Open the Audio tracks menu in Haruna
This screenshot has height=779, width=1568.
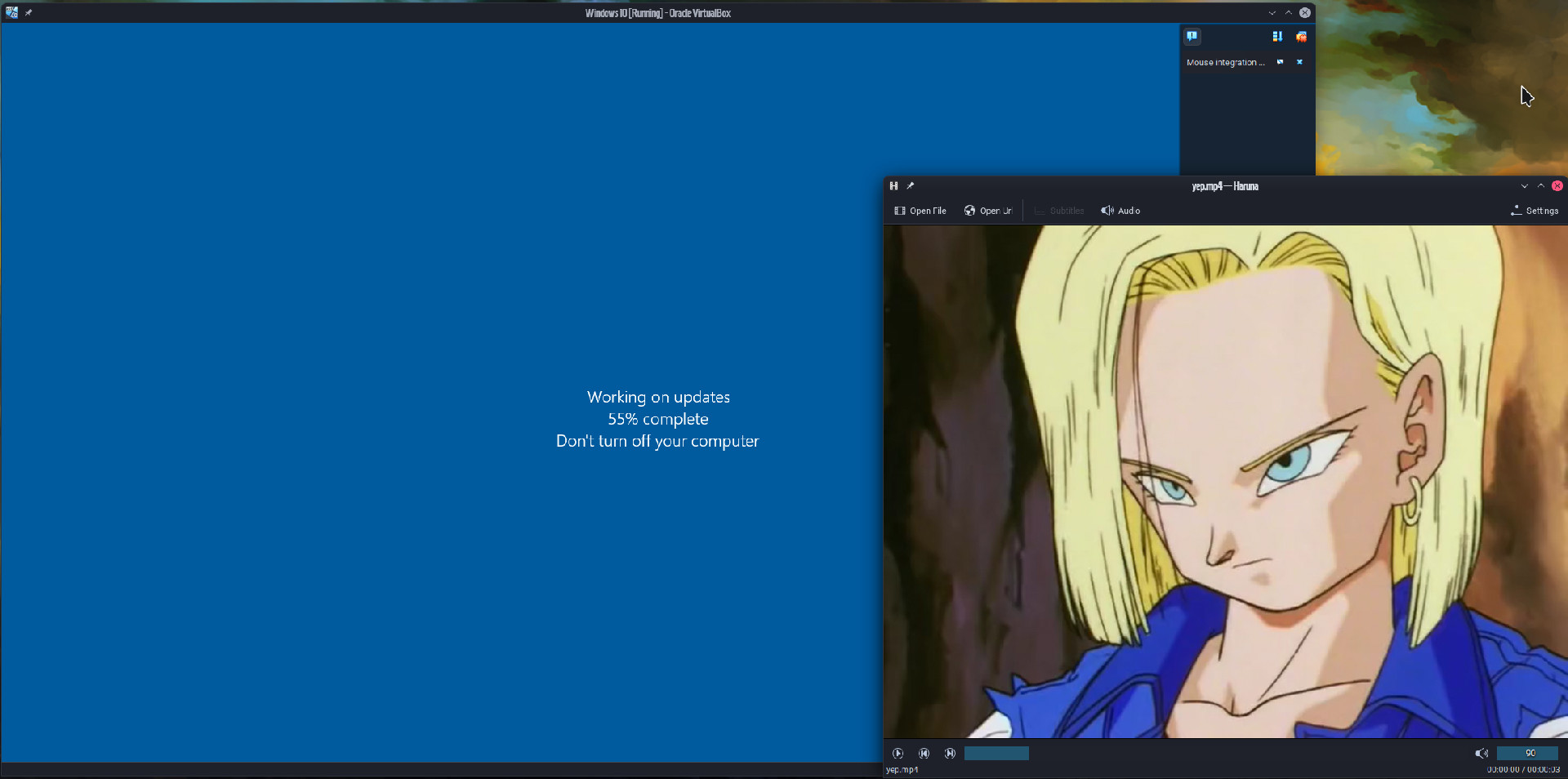(x=1120, y=211)
